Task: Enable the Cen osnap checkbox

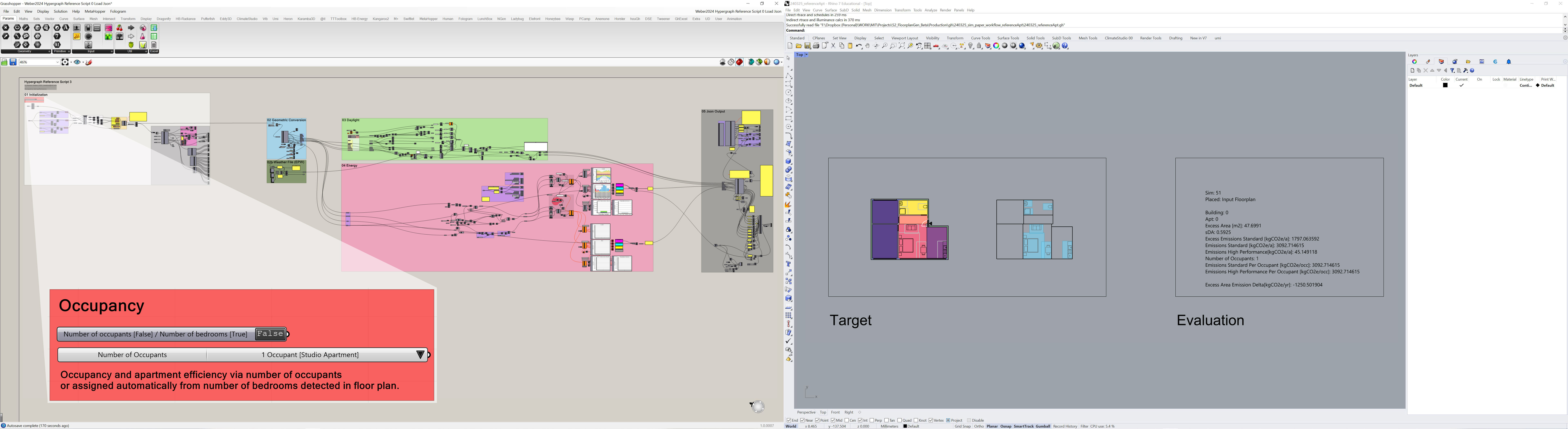Action: [x=847, y=420]
